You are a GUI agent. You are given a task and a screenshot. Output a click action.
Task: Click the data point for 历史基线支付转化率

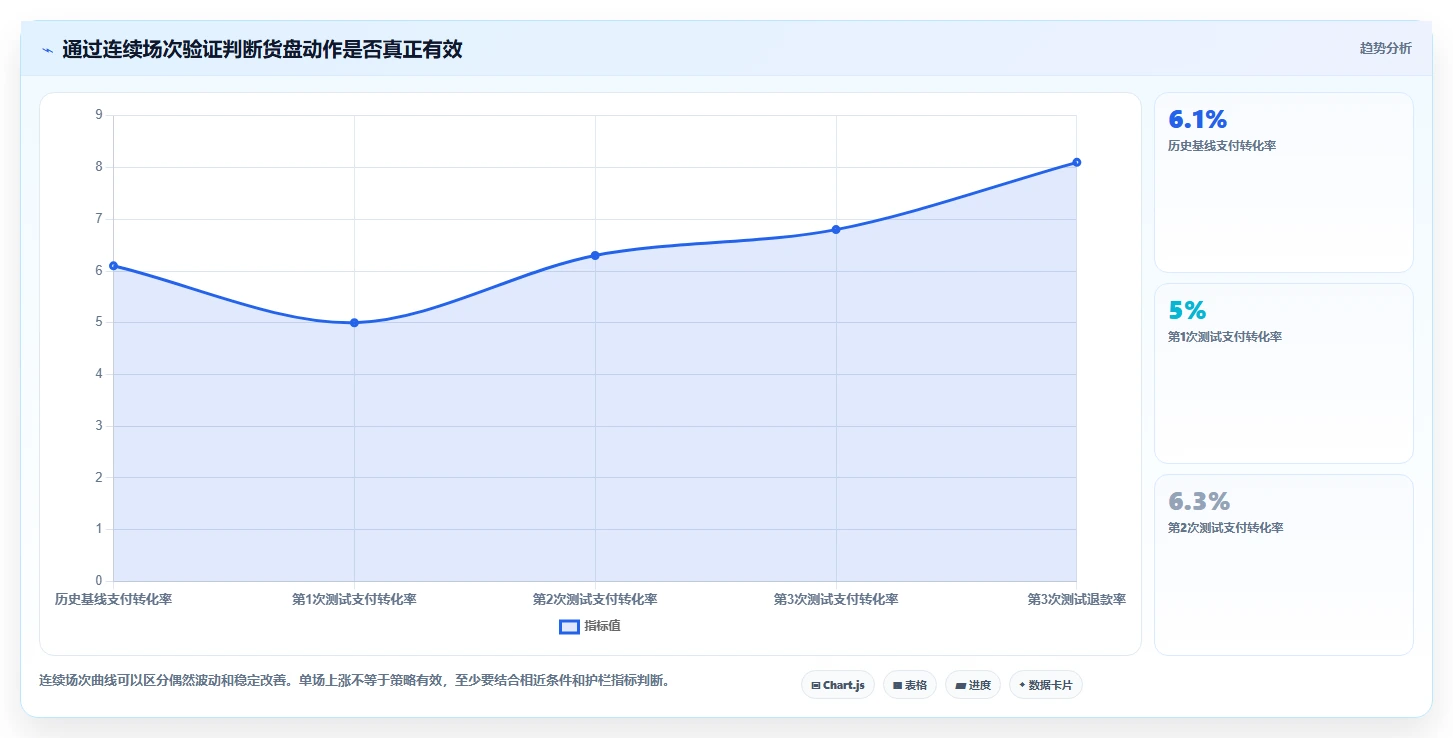click(x=113, y=265)
